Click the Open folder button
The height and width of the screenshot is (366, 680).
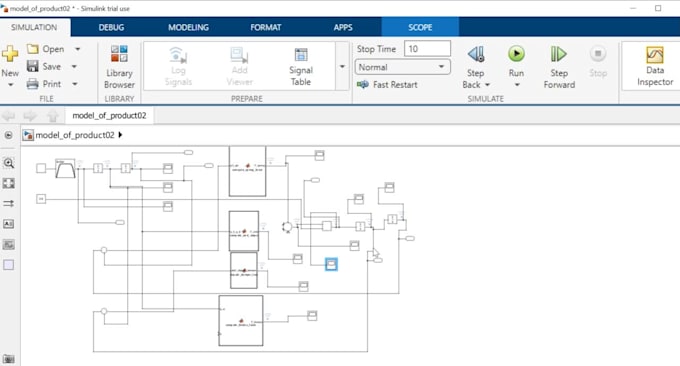46,49
